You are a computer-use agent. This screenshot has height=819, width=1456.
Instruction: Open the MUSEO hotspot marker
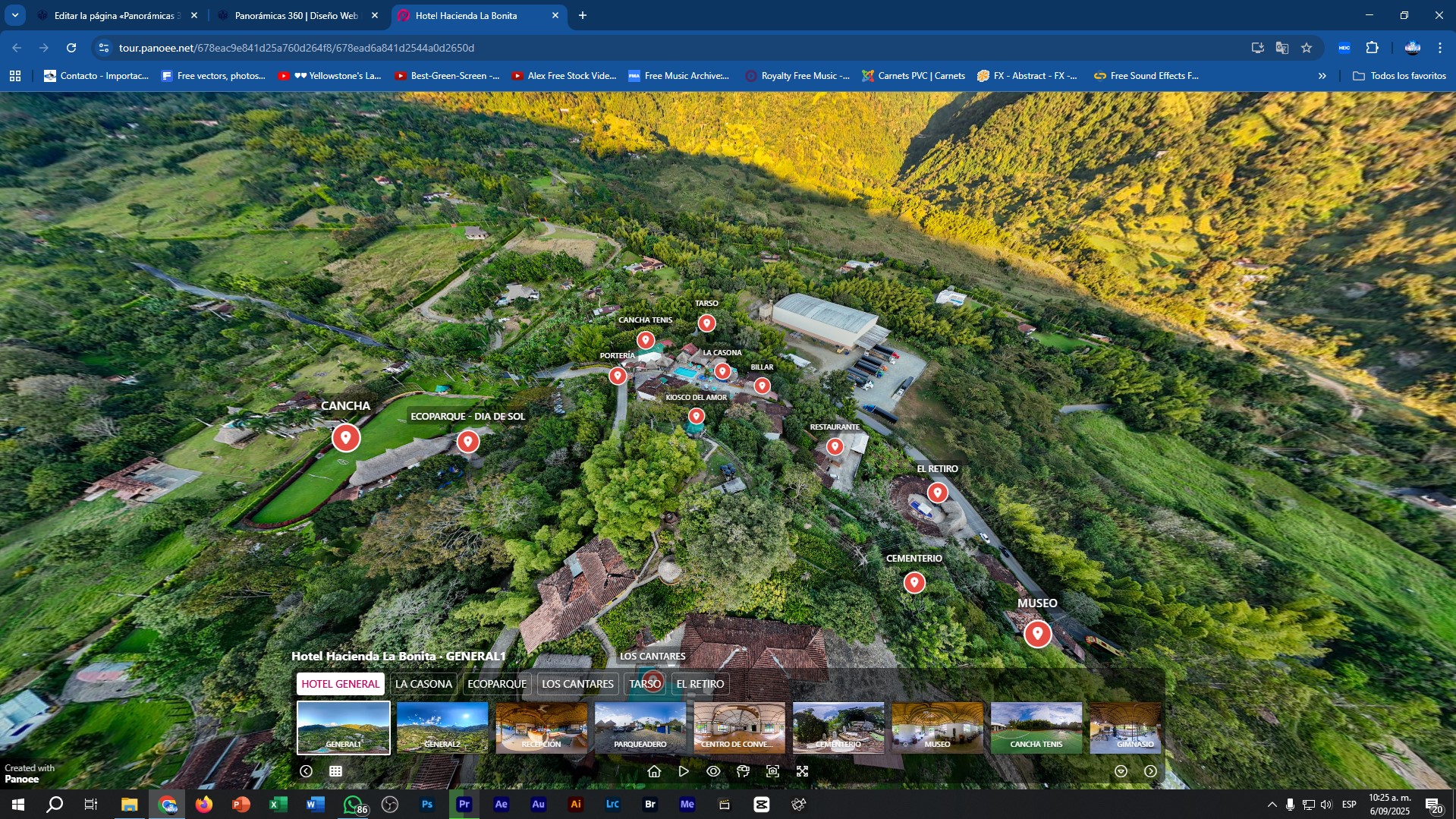[x=1037, y=634]
